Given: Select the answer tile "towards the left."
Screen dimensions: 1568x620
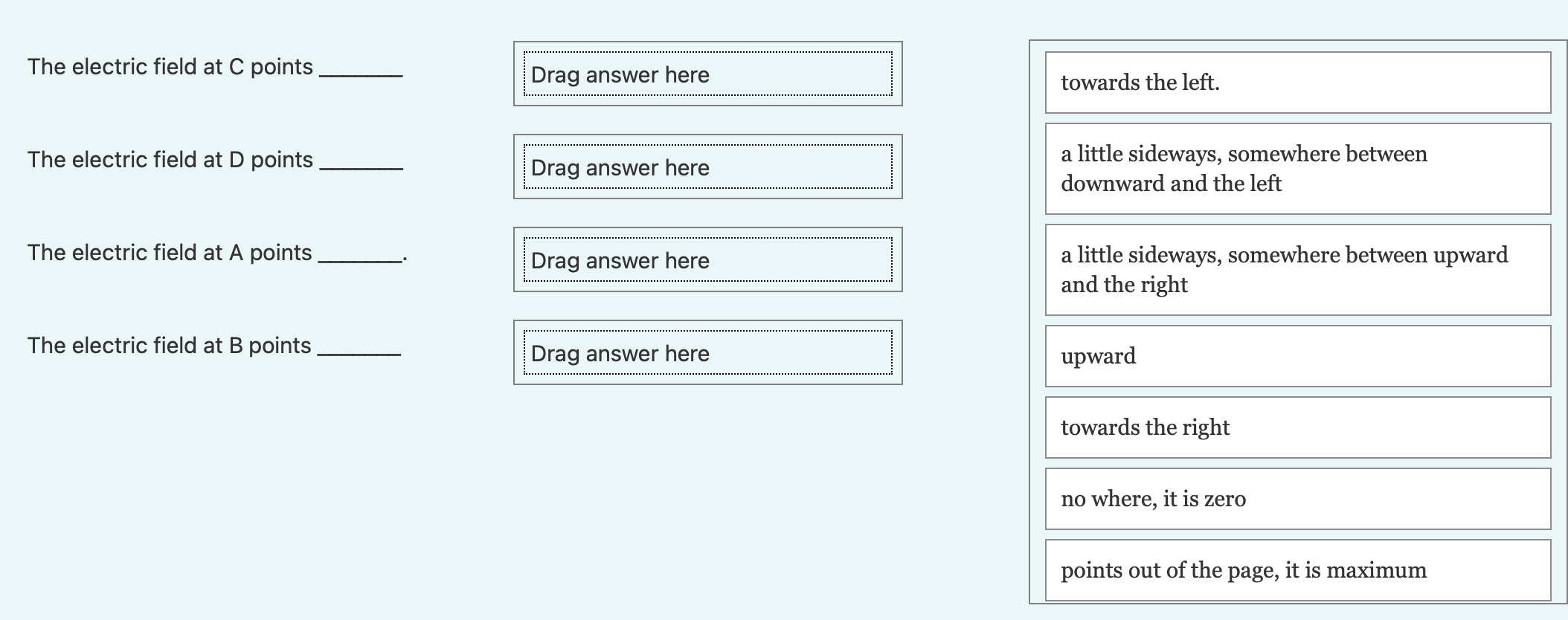Looking at the screenshot, I should pyautogui.click(x=1298, y=83).
